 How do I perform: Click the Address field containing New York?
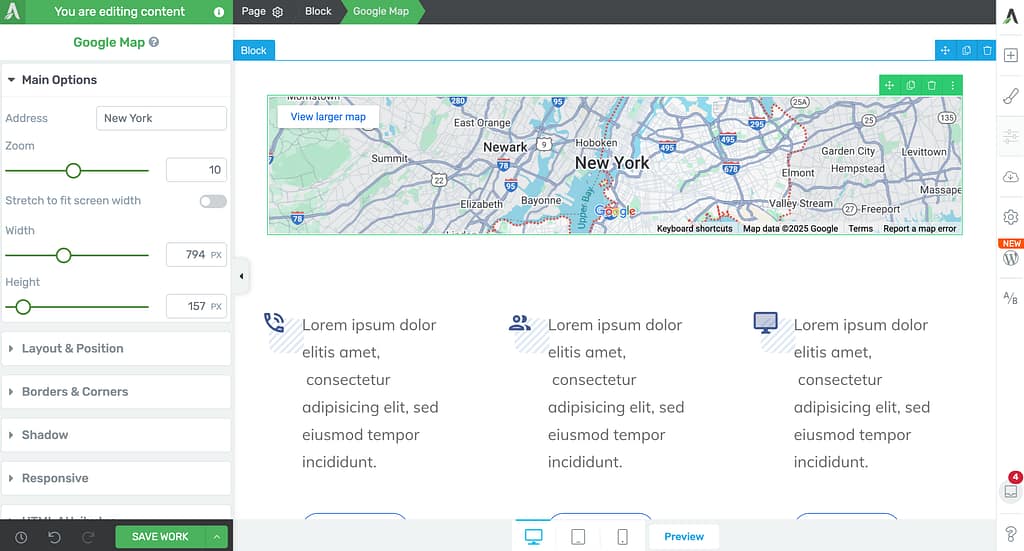[x=161, y=118]
